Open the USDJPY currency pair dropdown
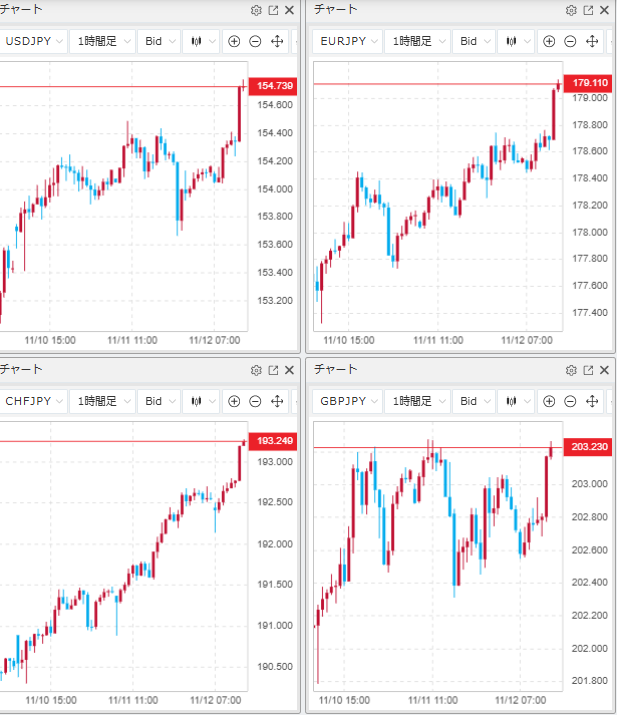The width and height of the screenshot is (617, 715). (x=35, y=41)
